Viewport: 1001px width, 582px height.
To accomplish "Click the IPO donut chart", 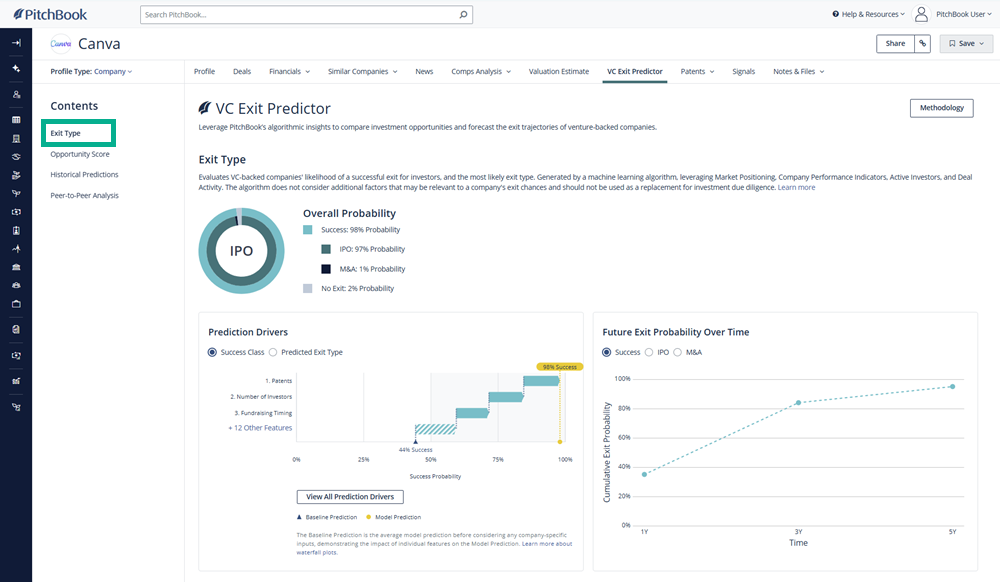I will [241, 251].
